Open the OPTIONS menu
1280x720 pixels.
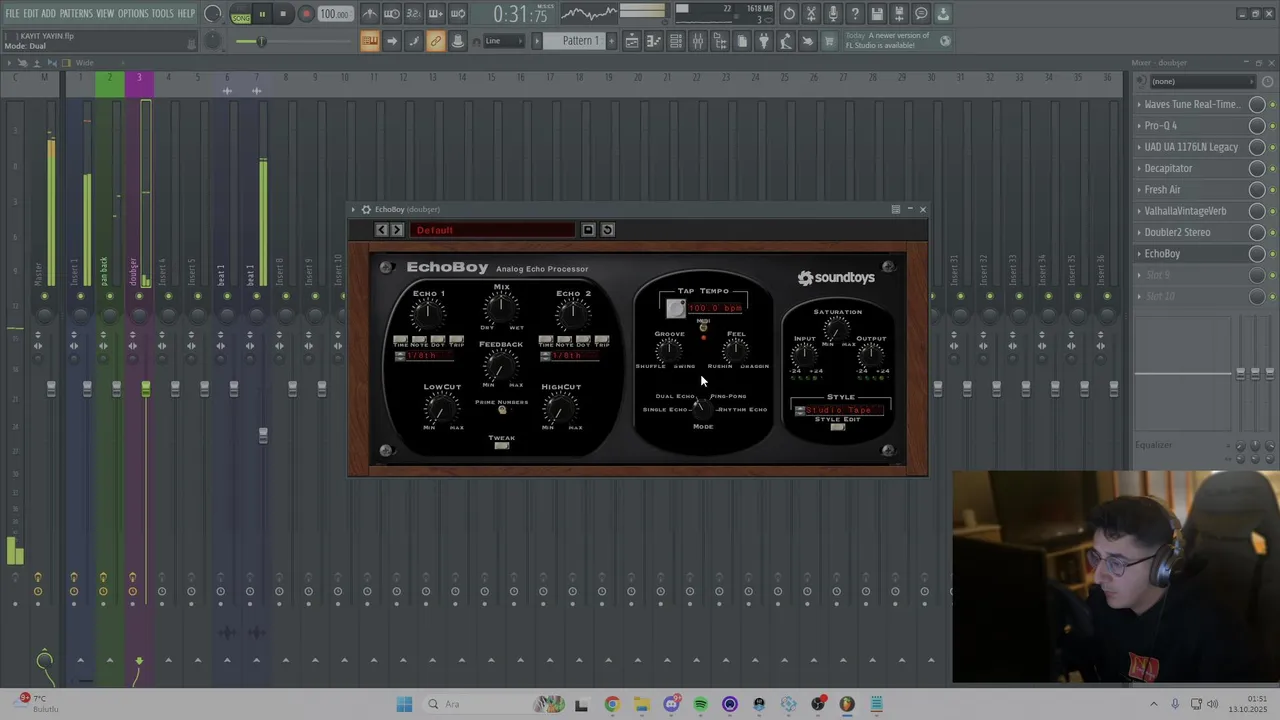133,14
